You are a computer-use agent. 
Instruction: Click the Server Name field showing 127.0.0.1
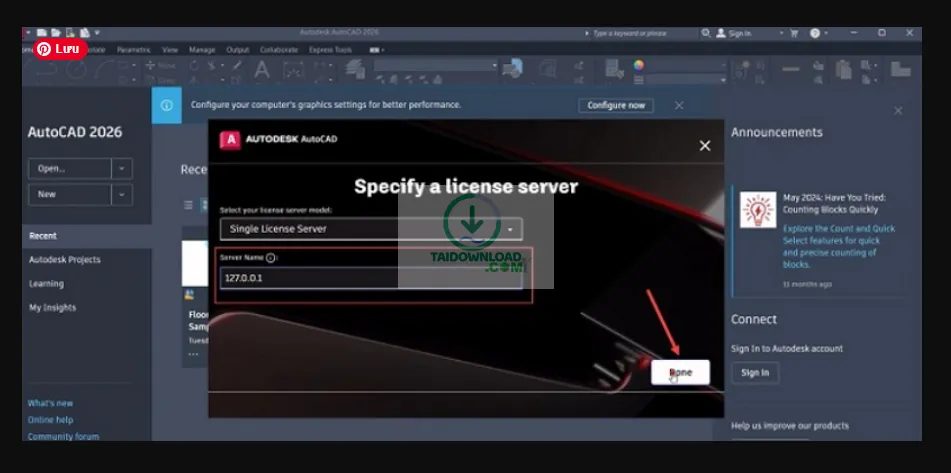point(371,278)
